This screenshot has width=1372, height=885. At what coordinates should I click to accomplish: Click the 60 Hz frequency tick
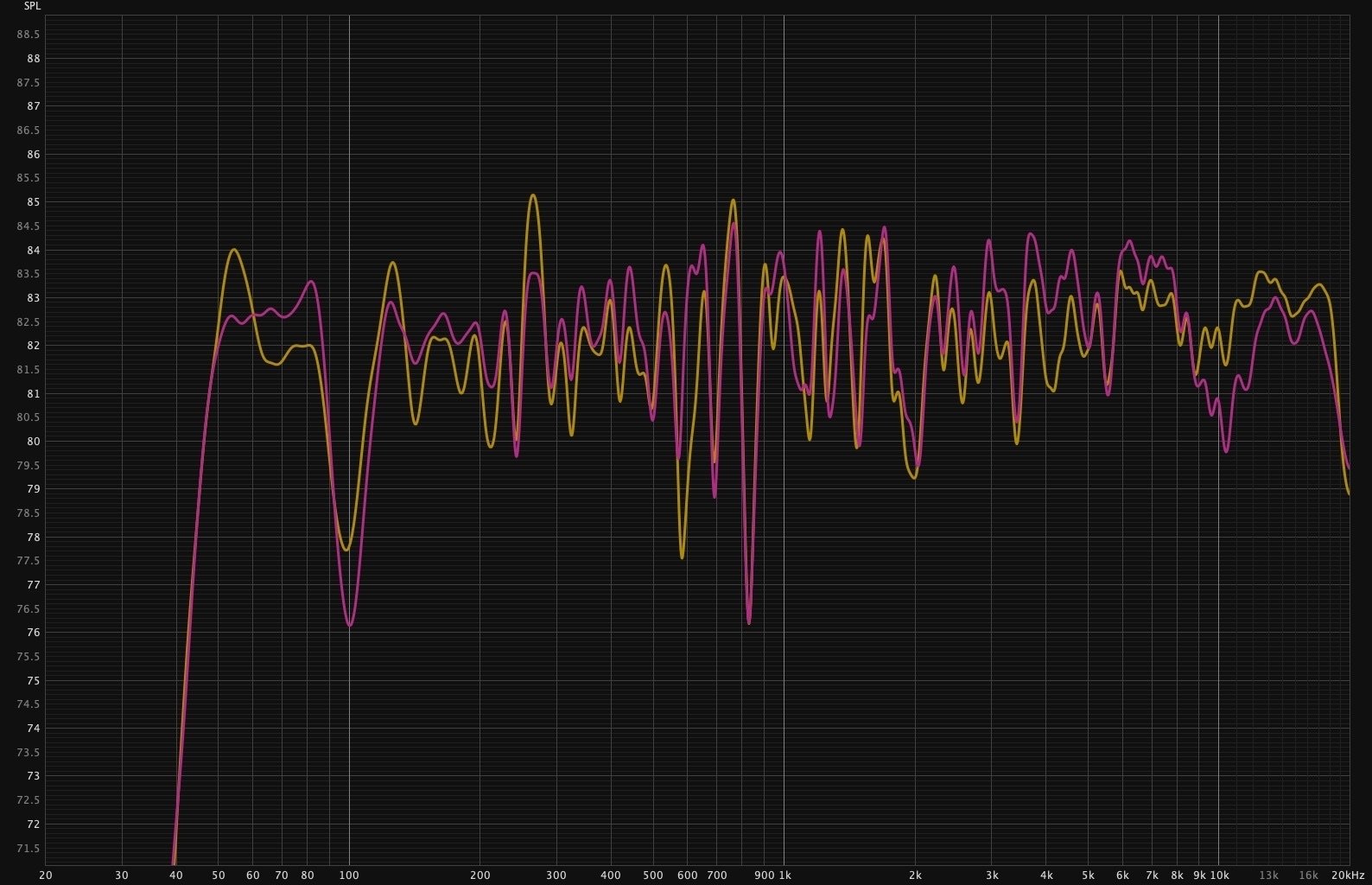pos(253,875)
